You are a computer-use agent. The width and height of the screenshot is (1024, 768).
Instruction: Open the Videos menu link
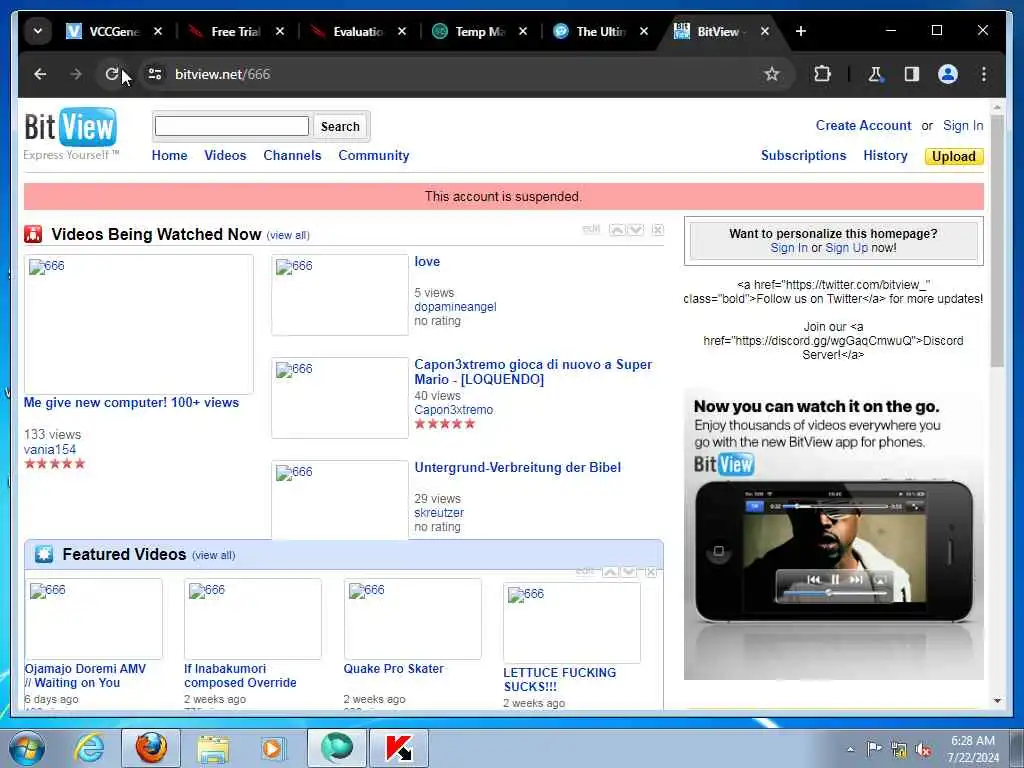tap(225, 155)
